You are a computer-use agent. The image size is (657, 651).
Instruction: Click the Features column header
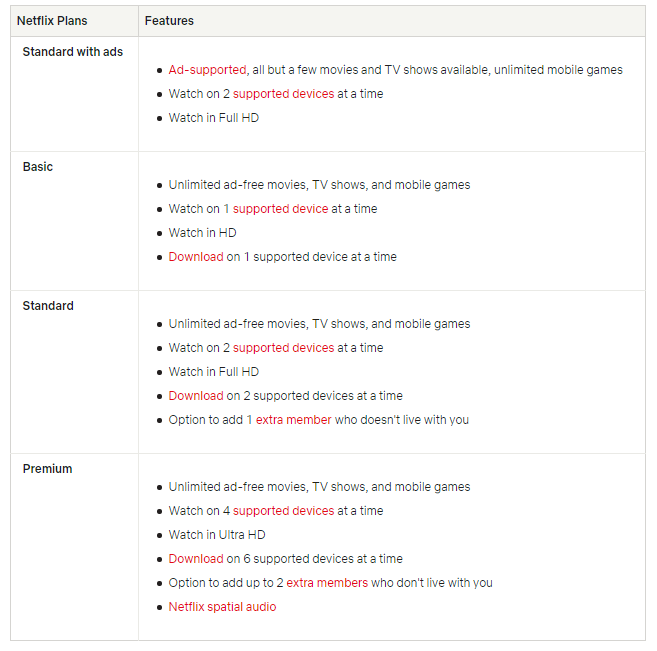coord(169,21)
